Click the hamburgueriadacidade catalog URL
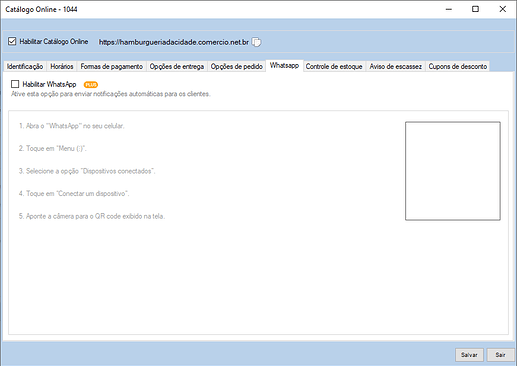Image resolution: width=517 pixels, height=366 pixels. (x=174, y=42)
